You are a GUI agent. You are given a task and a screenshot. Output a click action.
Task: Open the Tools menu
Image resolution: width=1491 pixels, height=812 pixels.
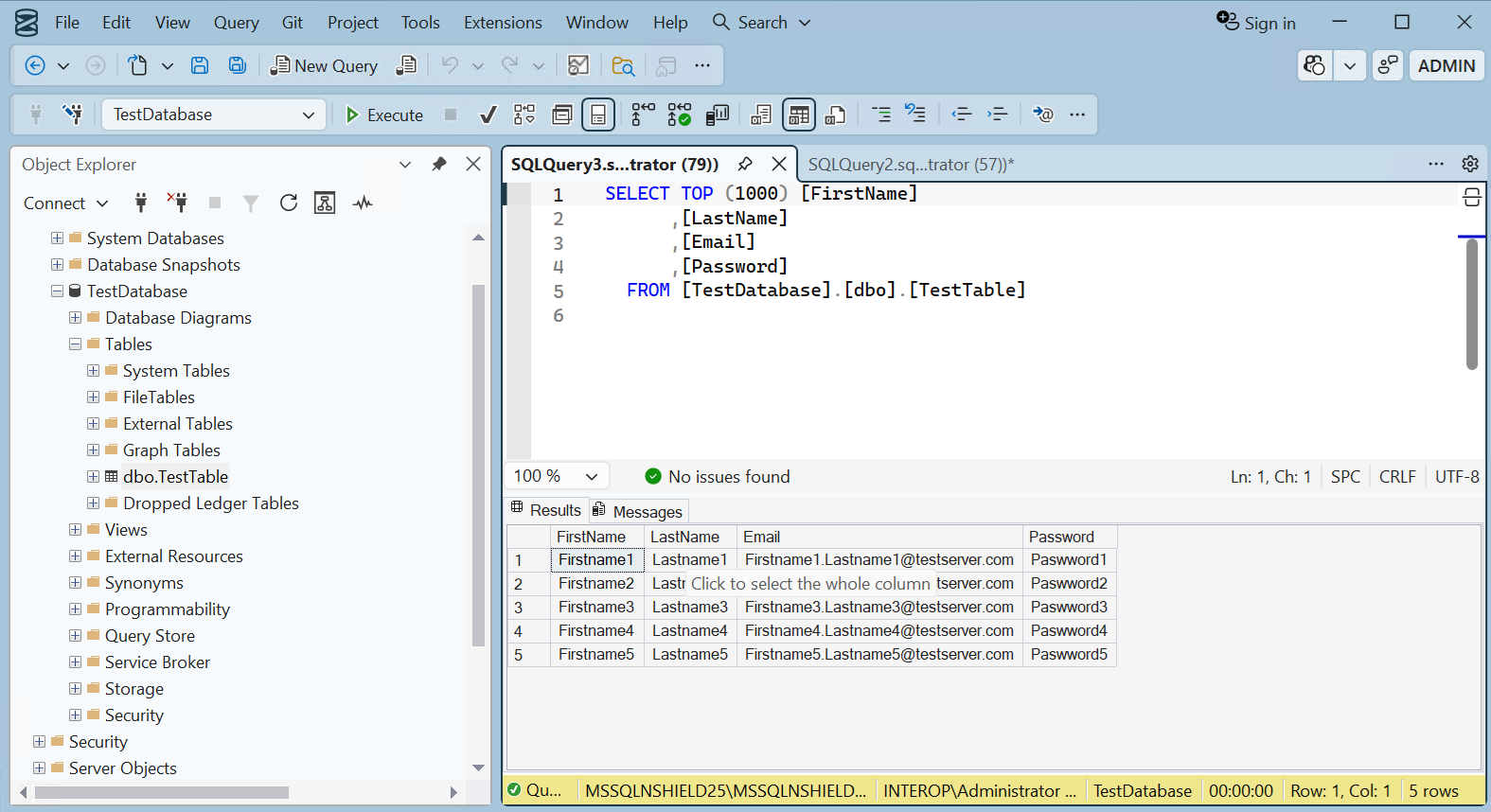420,22
